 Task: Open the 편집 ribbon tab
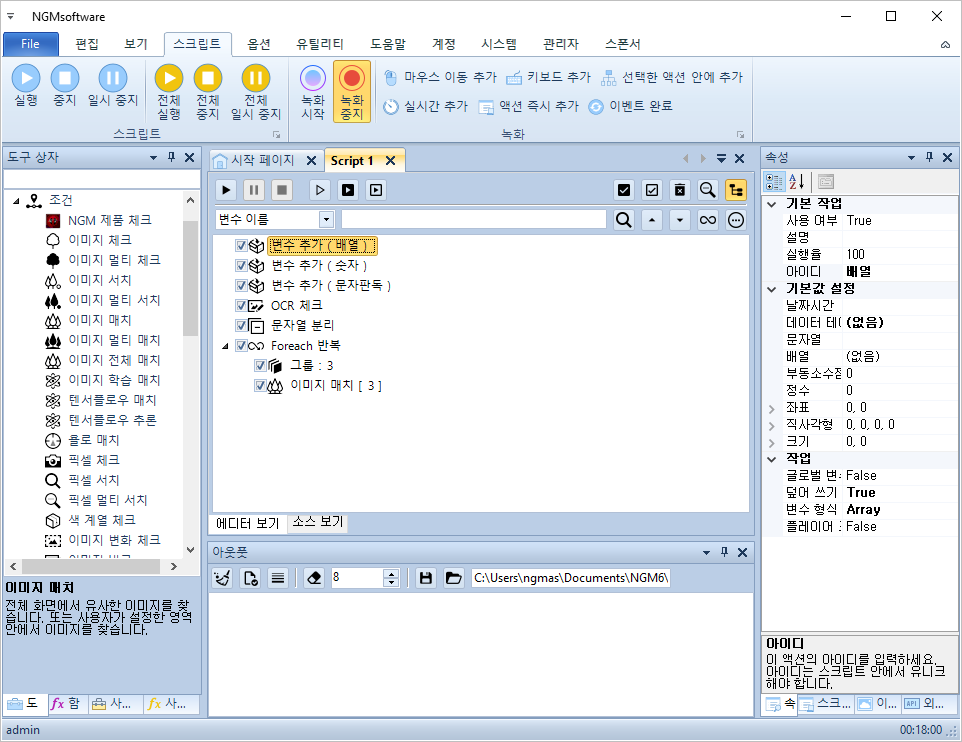tap(87, 44)
